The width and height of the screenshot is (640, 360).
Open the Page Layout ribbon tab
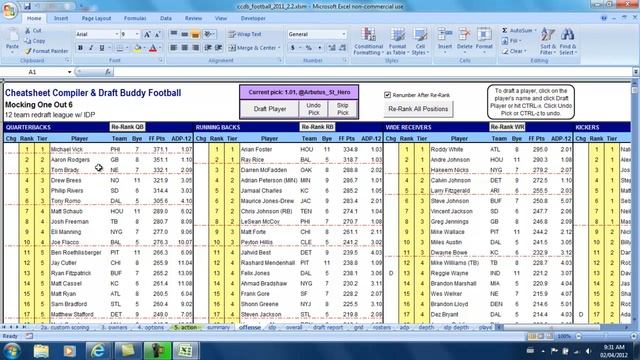pyautogui.click(x=96, y=18)
